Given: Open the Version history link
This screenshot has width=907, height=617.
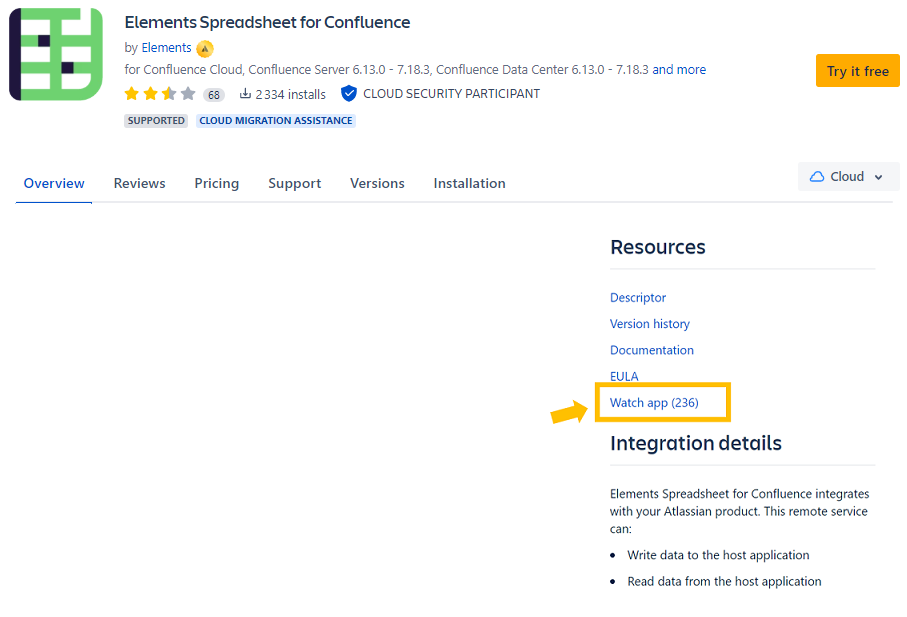Looking at the screenshot, I should pyautogui.click(x=650, y=324).
